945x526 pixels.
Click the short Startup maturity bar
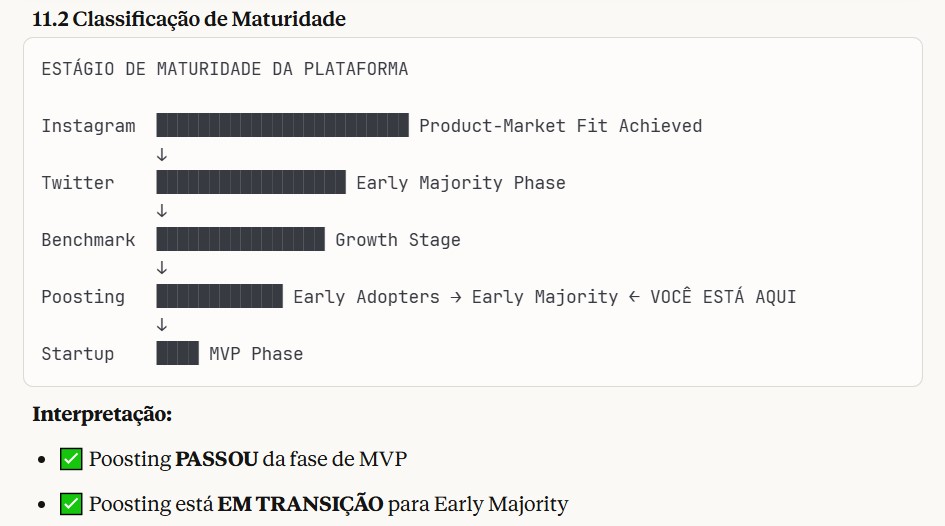(x=177, y=354)
